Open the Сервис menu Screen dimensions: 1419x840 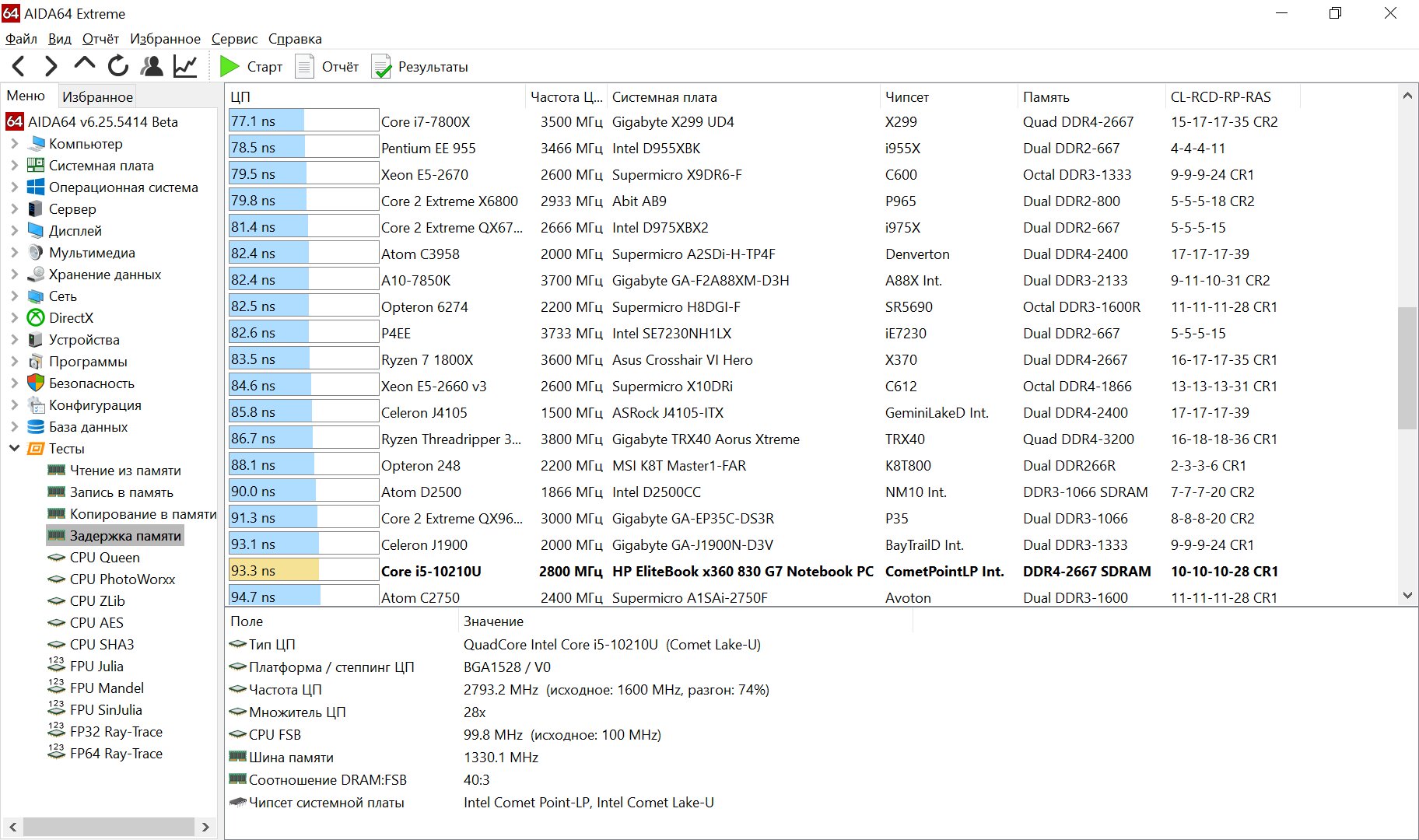[x=234, y=39]
